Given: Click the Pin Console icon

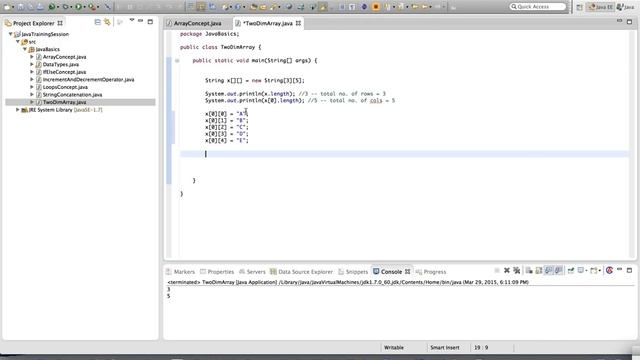Looking at the screenshot, I should [x=571, y=270].
